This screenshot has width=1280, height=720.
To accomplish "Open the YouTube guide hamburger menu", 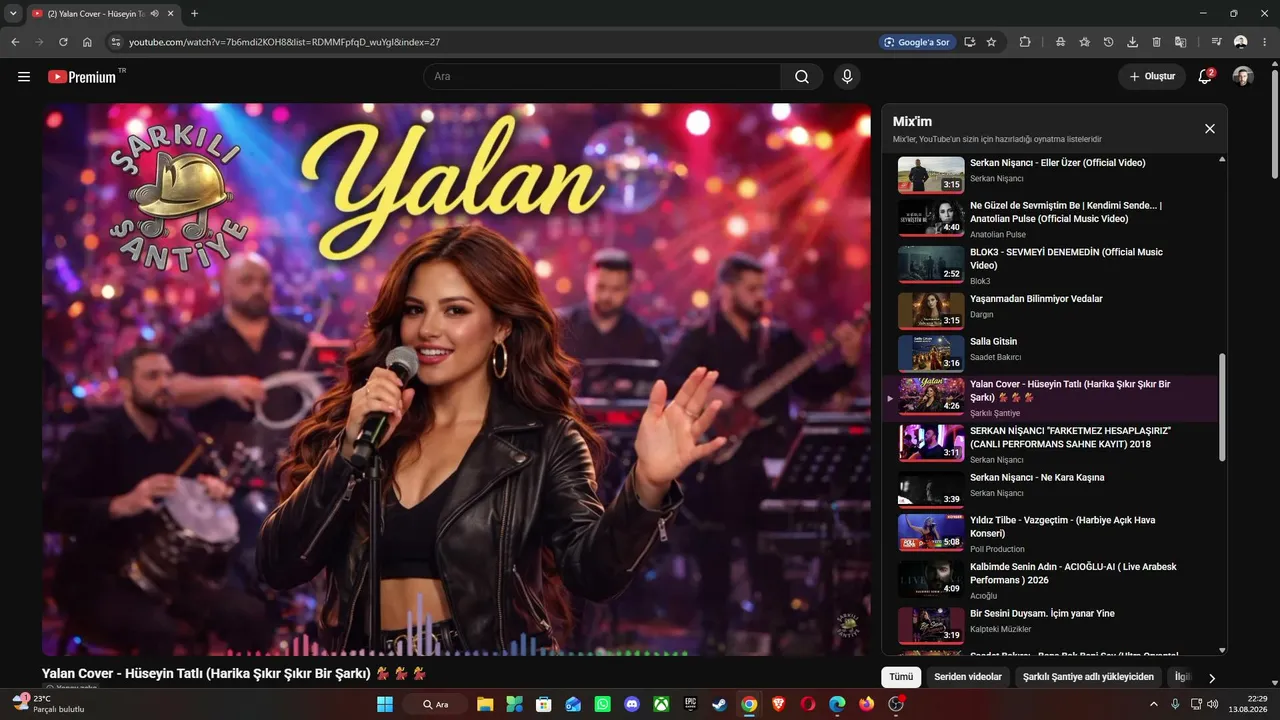I will click(24, 77).
